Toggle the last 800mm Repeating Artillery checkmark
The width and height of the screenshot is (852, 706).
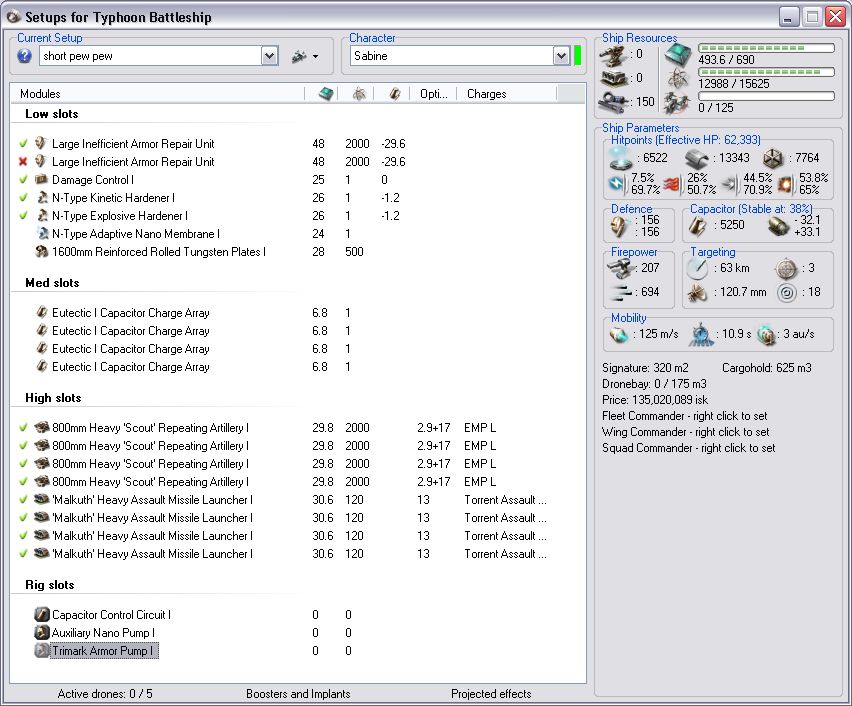point(23,482)
